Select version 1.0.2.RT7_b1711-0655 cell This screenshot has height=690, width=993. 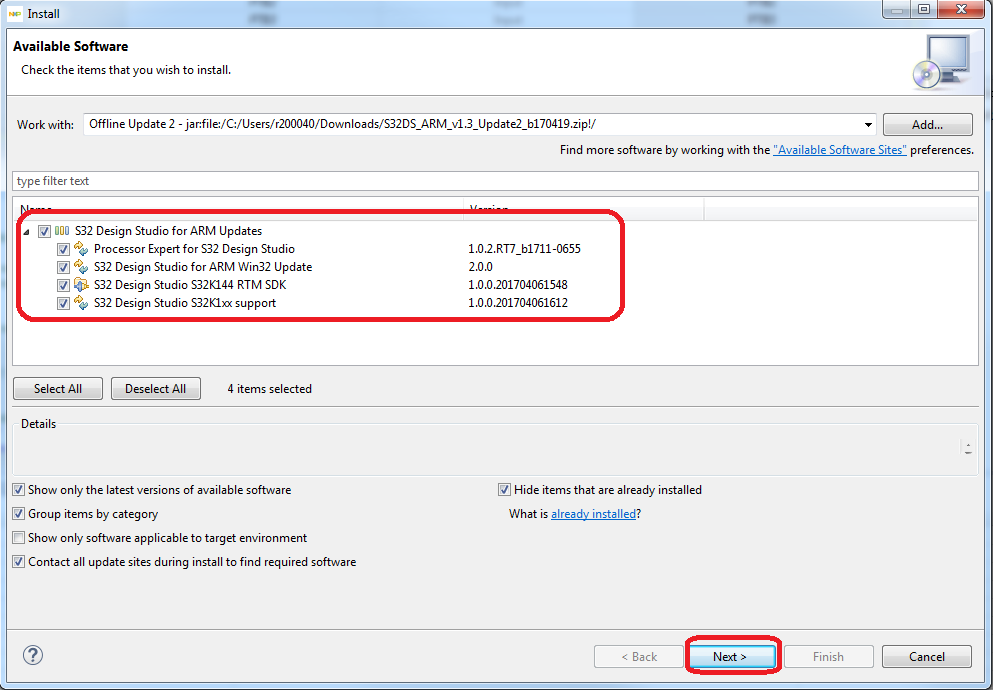pyautogui.click(x=524, y=249)
